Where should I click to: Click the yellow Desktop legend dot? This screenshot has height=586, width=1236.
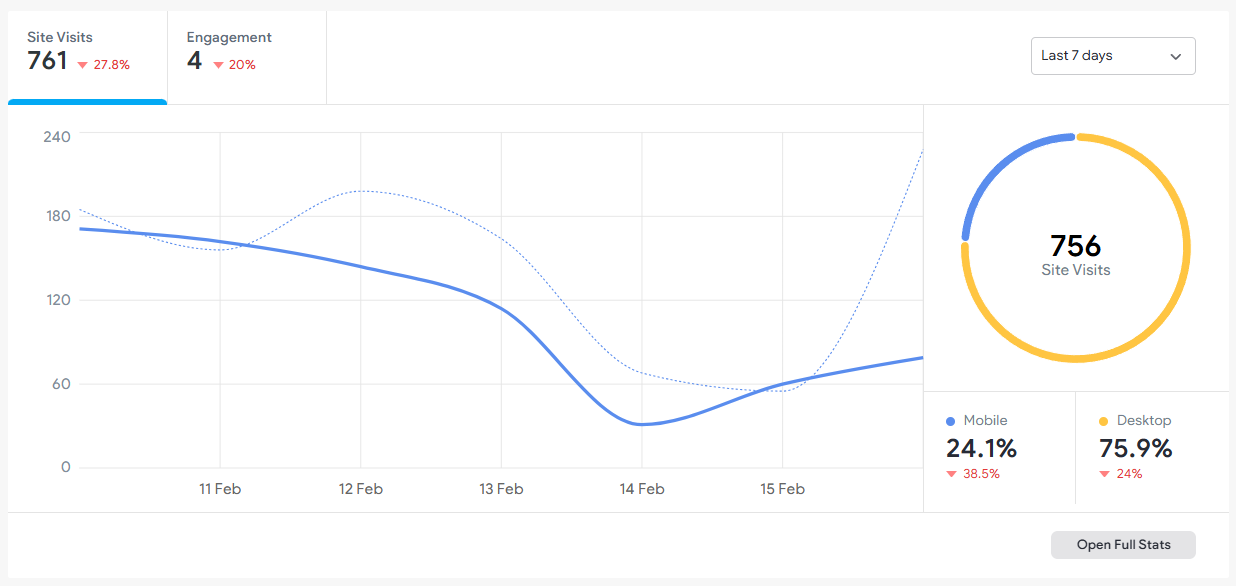1106,420
